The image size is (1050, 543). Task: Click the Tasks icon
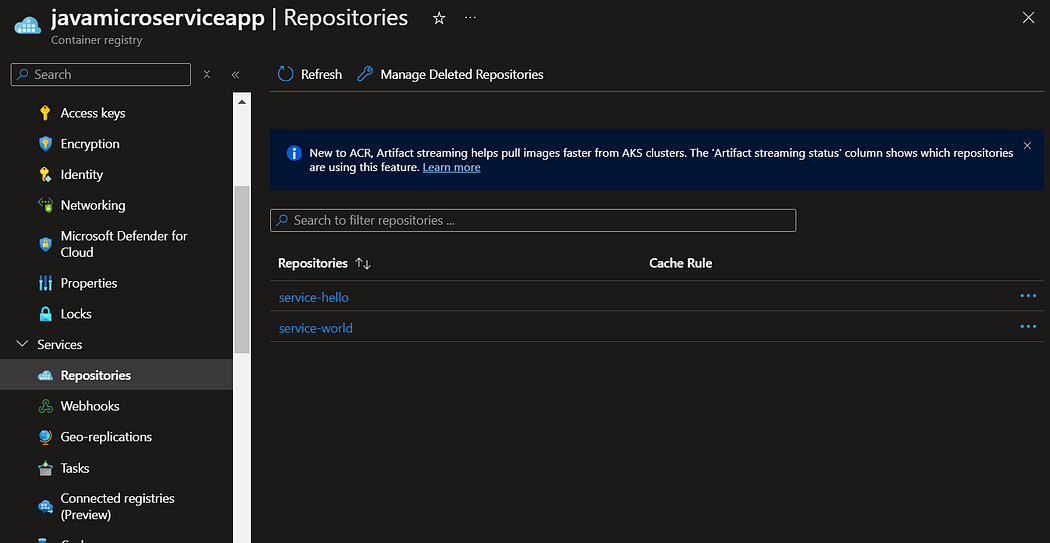pyautogui.click(x=45, y=468)
